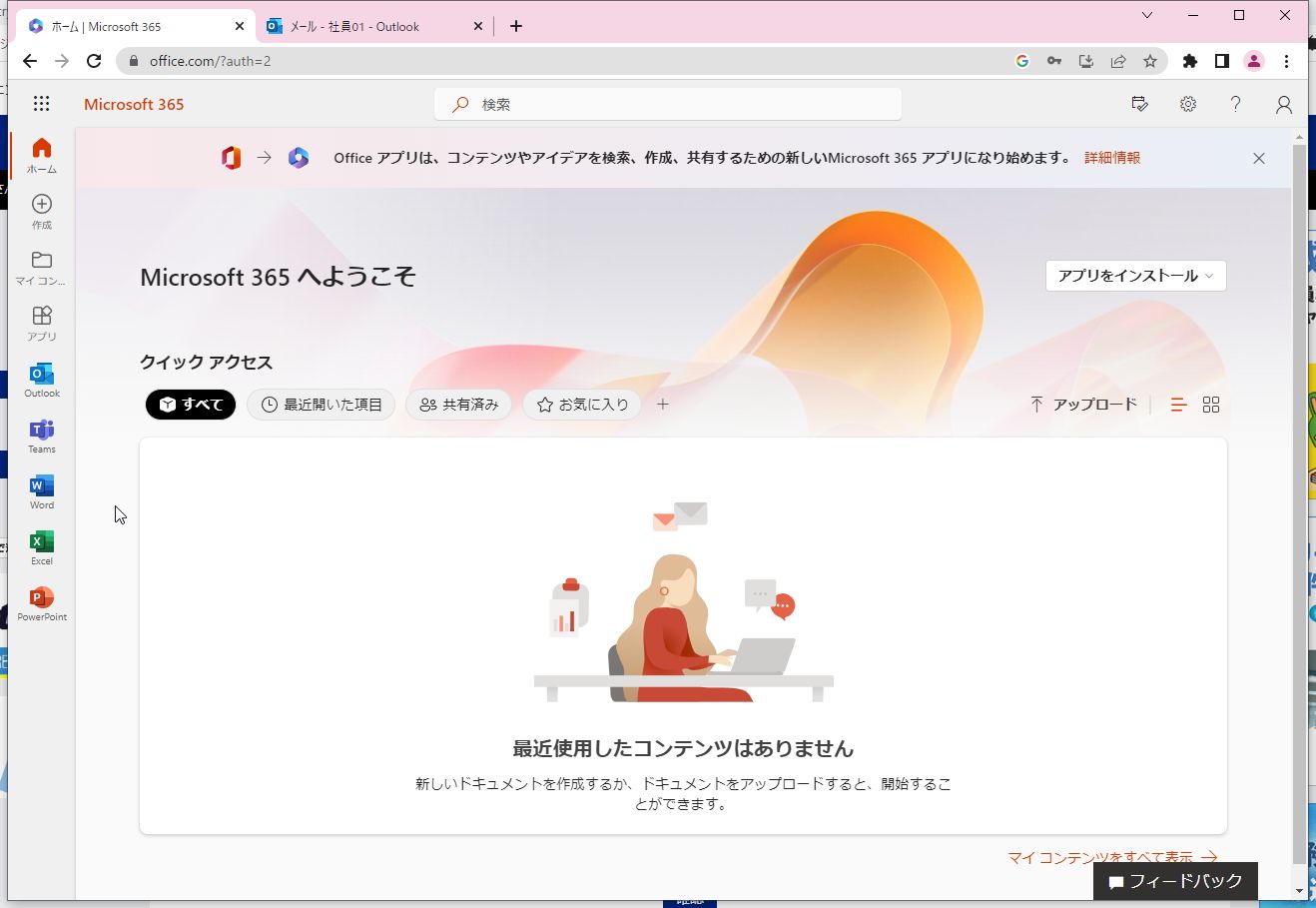Click the install app icon in address bar
Image resolution: width=1316 pixels, height=908 pixels.
(1086, 61)
